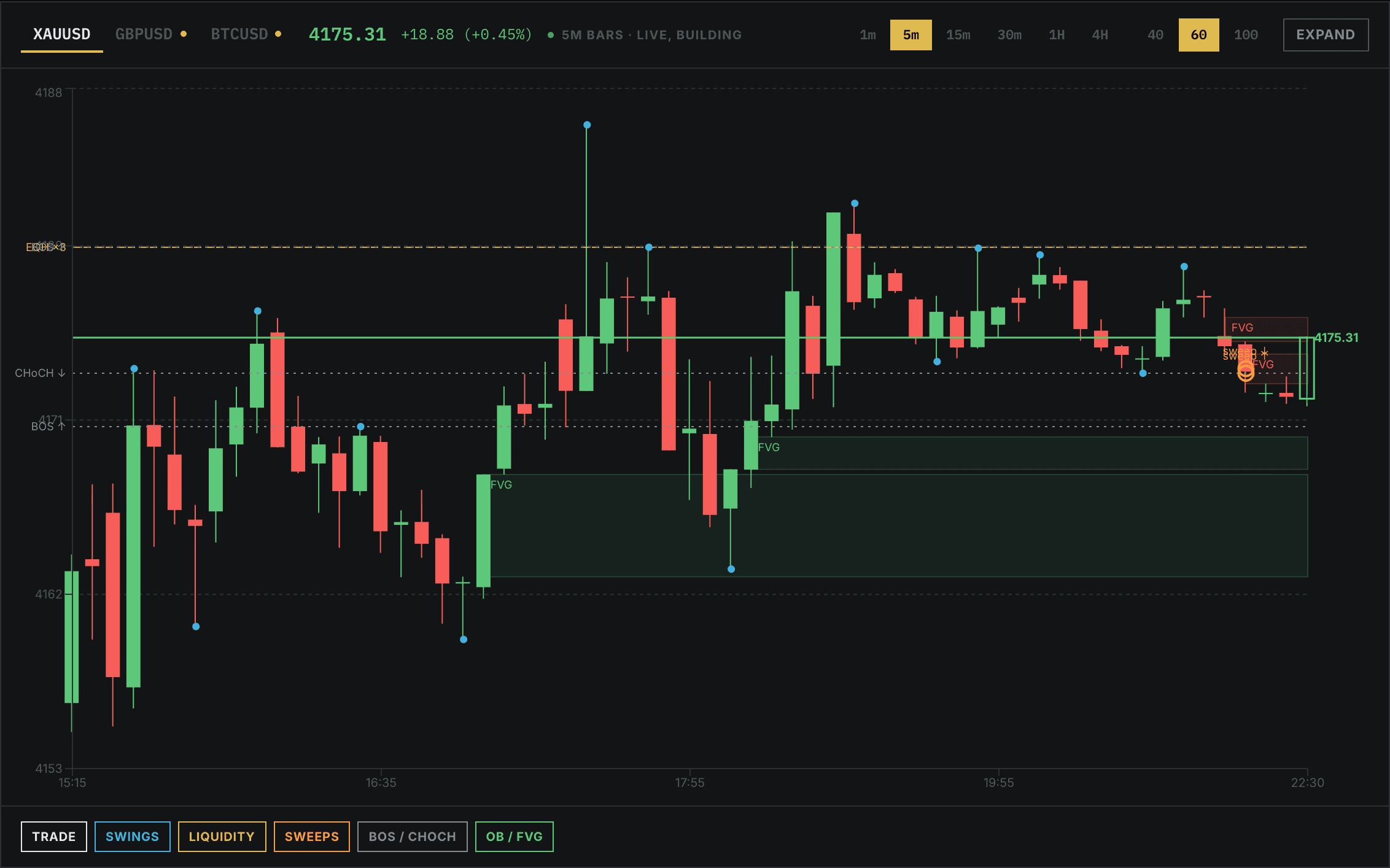Click the 4188 price axis label
The image size is (1390, 868).
coord(49,93)
